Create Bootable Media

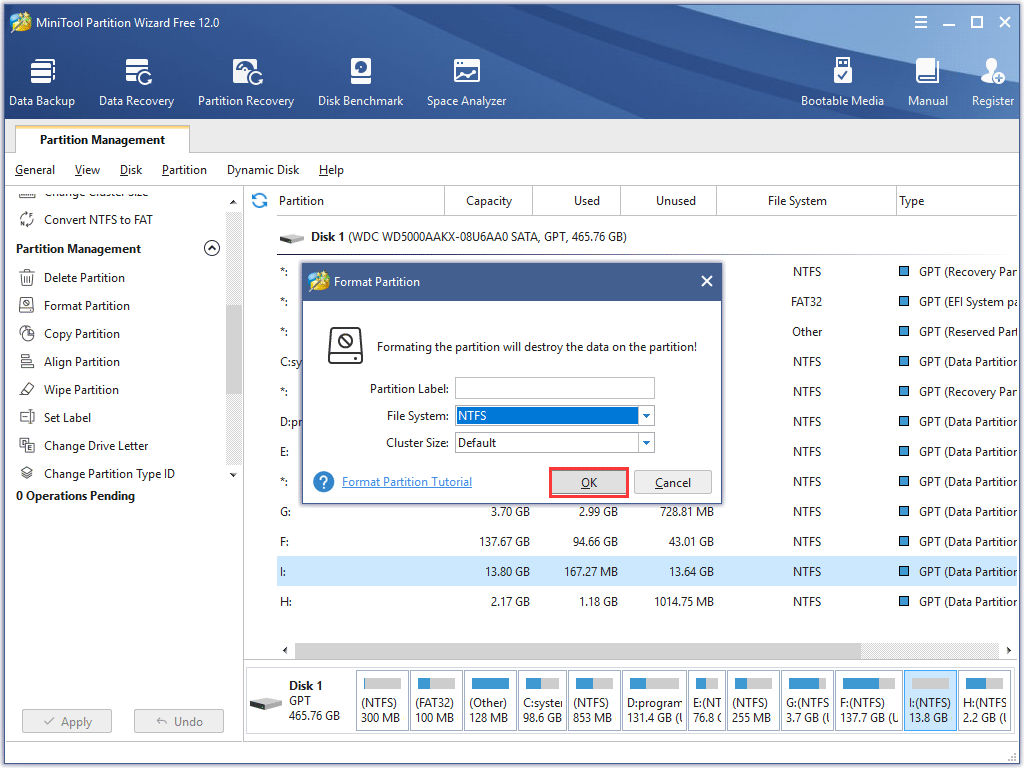coord(842,82)
